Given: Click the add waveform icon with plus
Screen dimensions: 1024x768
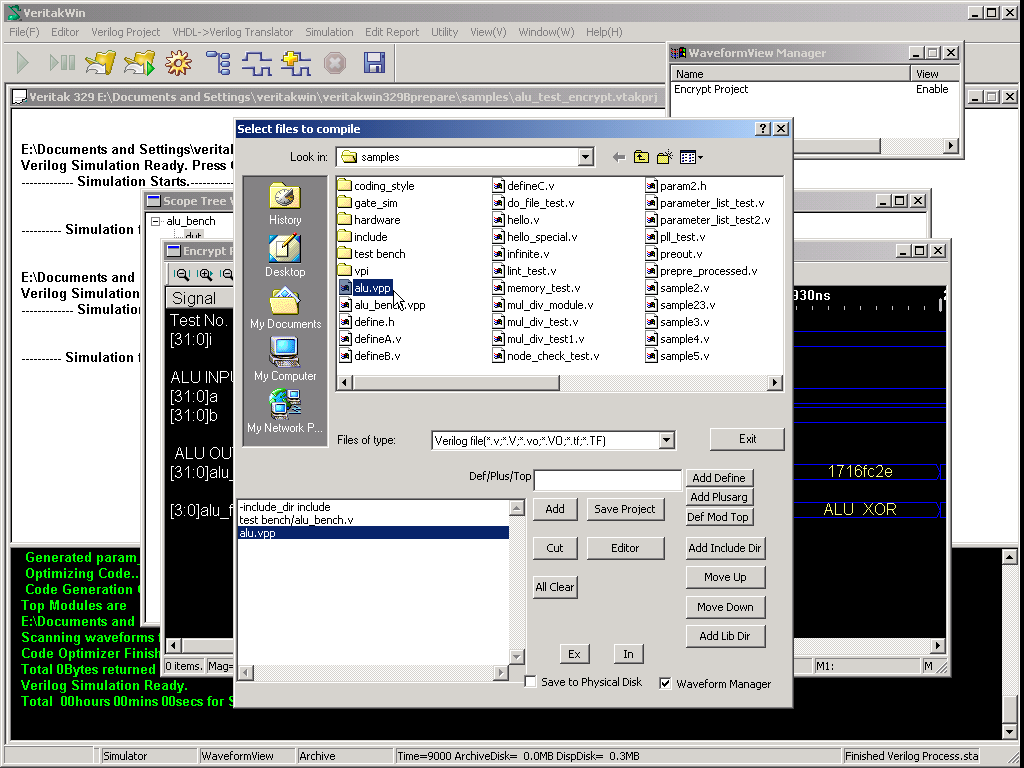Looking at the screenshot, I should point(295,64).
